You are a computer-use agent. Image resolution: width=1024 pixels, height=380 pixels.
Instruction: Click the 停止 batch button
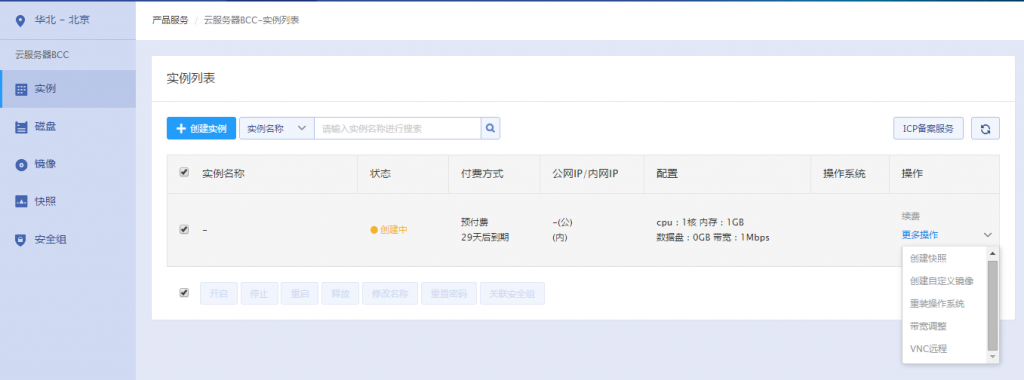259,294
